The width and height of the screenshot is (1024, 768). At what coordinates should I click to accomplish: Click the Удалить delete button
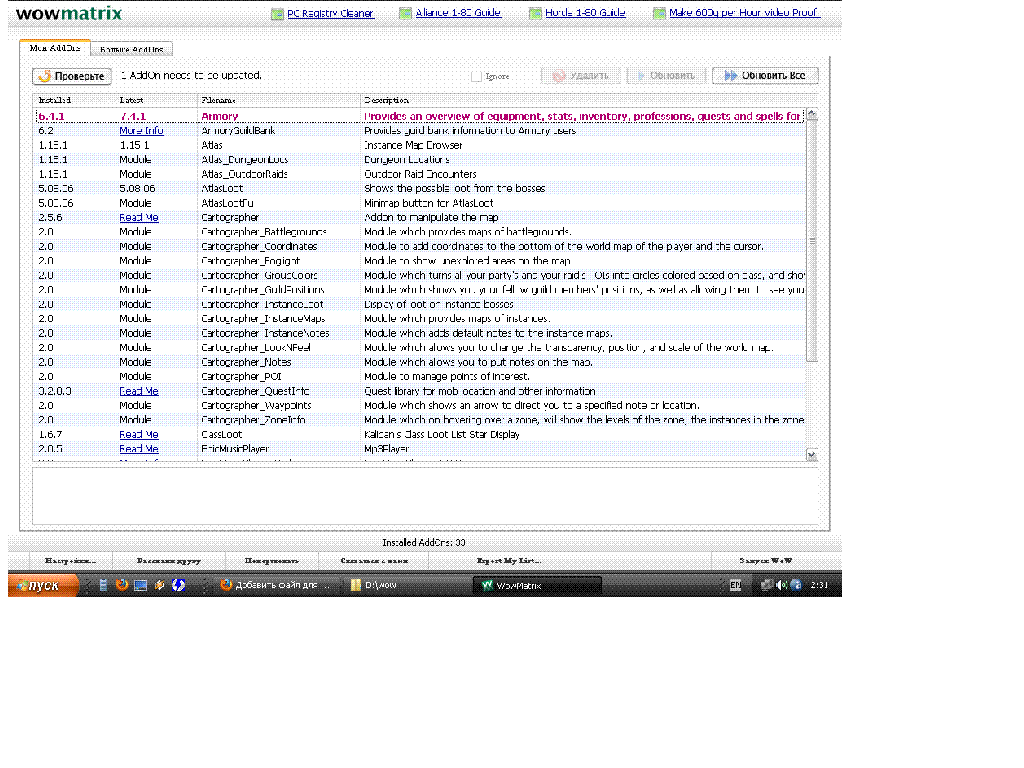(581, 76)
